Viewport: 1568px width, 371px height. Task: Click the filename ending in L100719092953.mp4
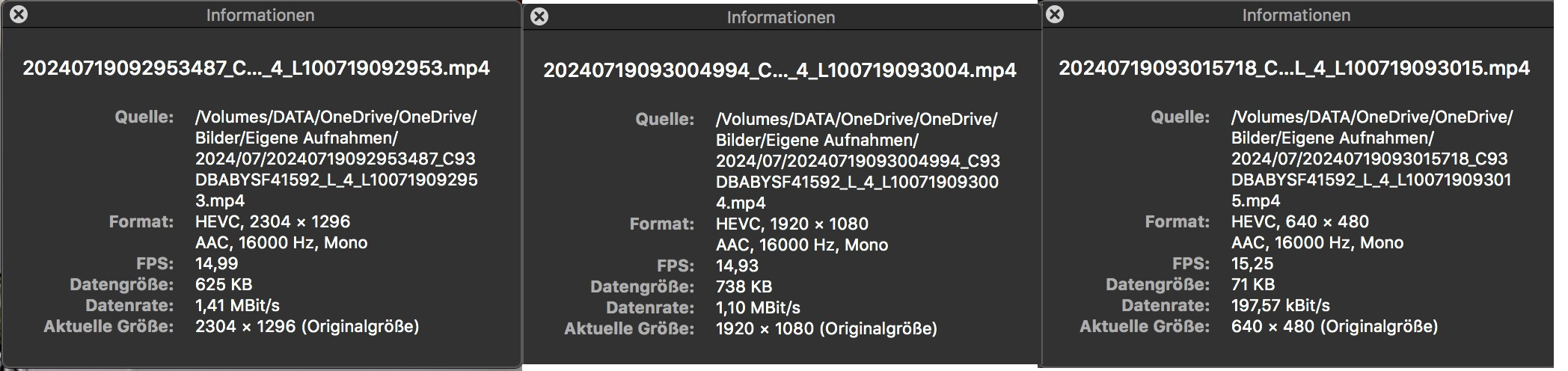tap(256, 68)
